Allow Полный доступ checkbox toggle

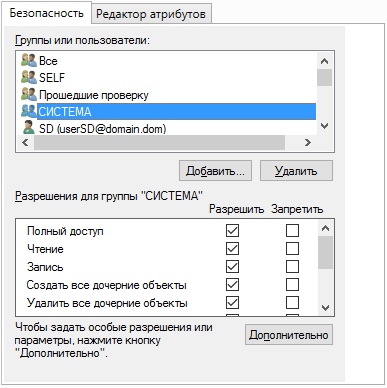pyautogui.click(x=232, y=230)
